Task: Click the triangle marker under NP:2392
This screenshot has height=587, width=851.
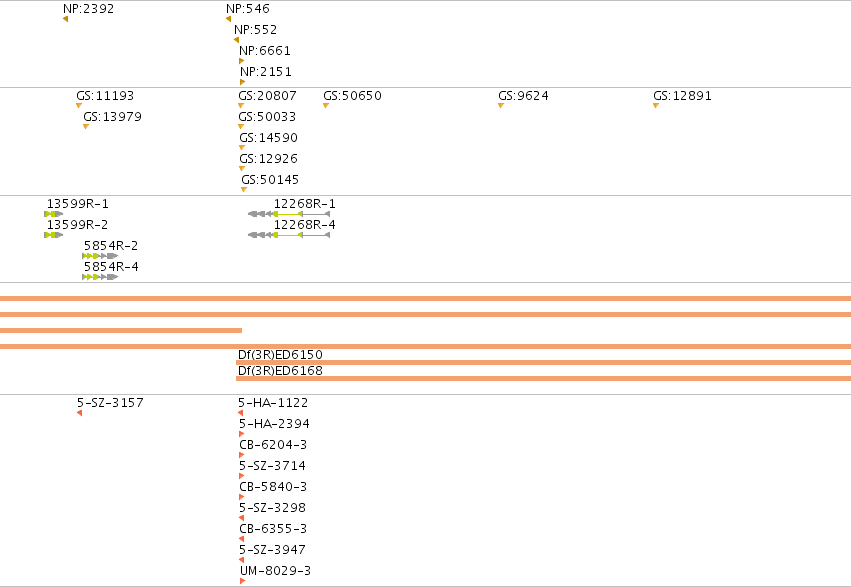Action: pos(66,20)
